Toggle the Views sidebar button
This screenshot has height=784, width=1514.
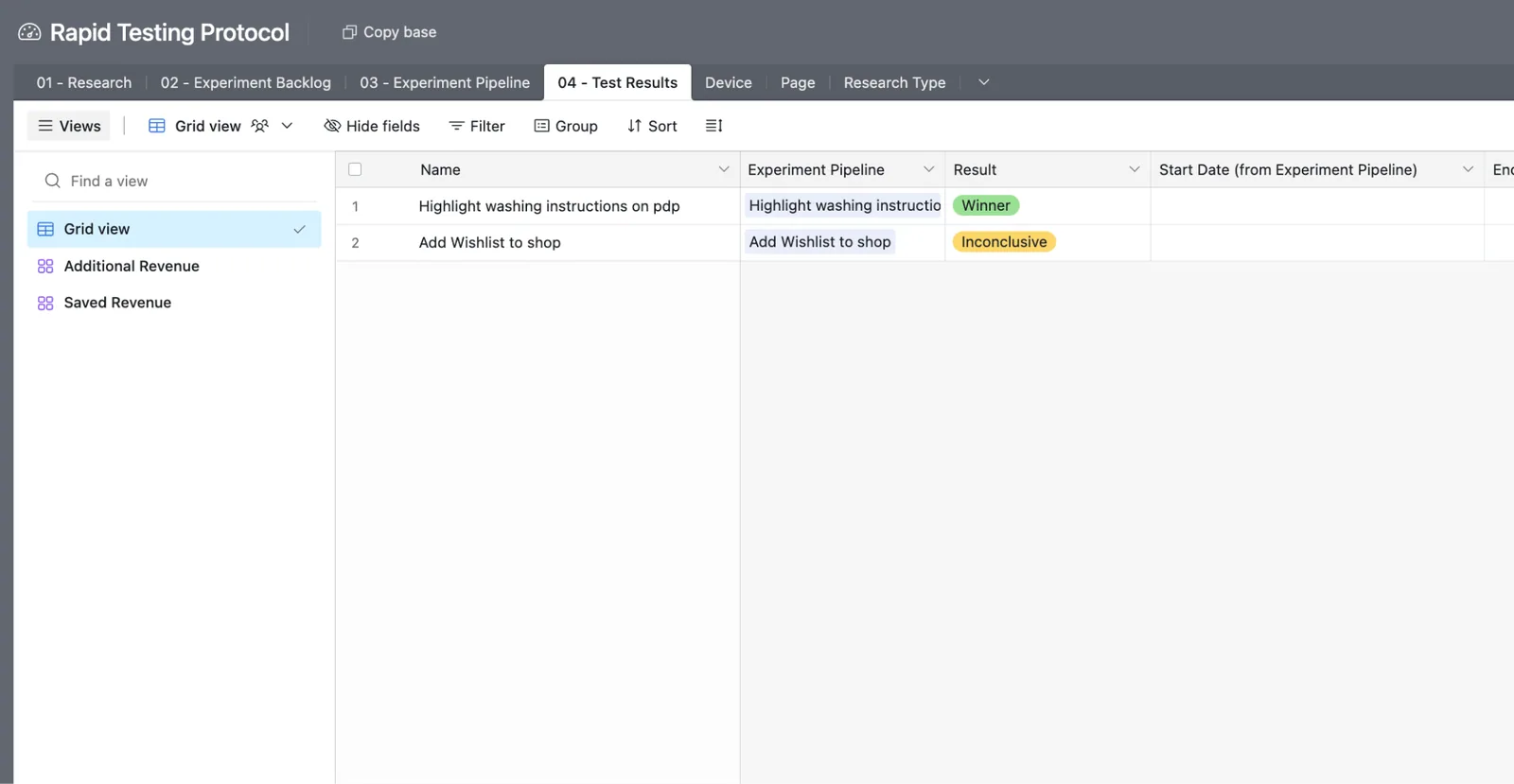click(69, 126)
